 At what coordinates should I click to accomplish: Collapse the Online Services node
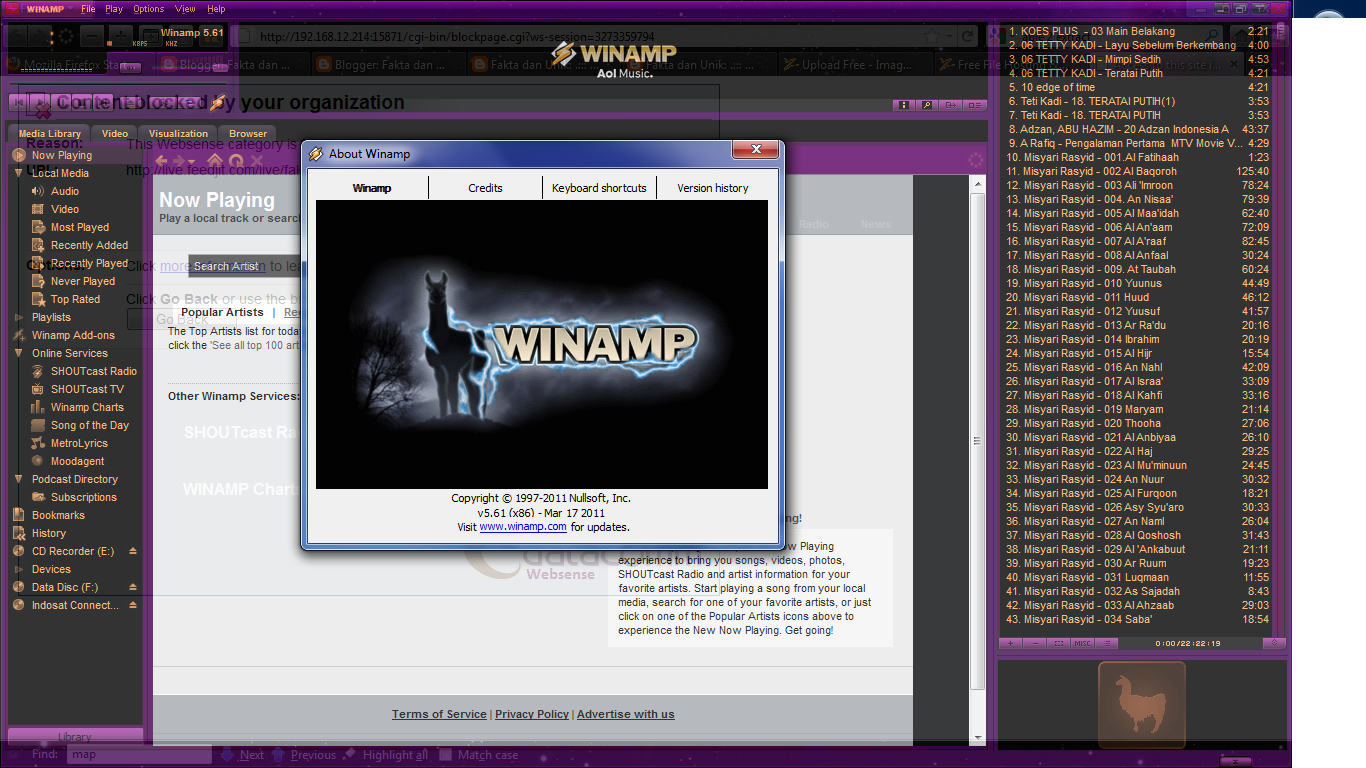[x=18, y=353]
